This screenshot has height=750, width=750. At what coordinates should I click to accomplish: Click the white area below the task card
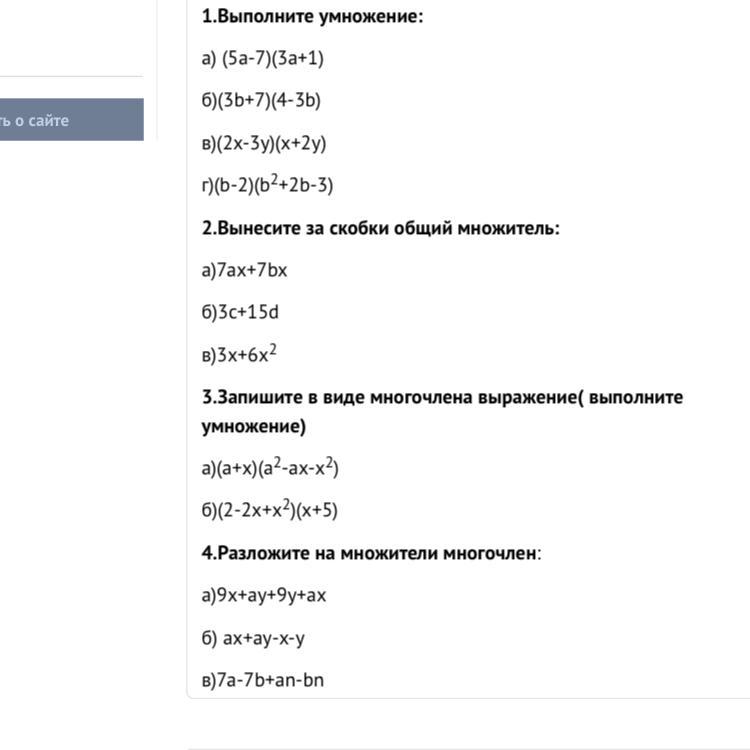pyautogui.click(x=469, y=723)
